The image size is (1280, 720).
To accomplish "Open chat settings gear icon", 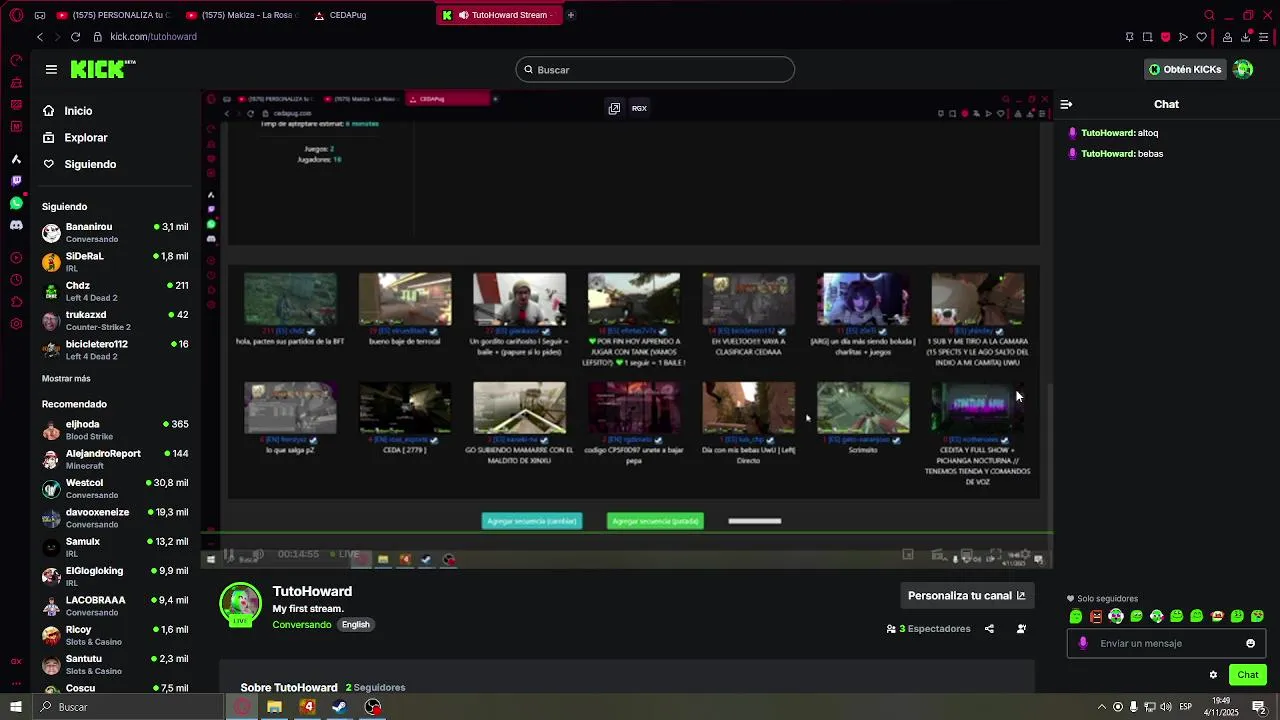I will [x=1213, y=675].
